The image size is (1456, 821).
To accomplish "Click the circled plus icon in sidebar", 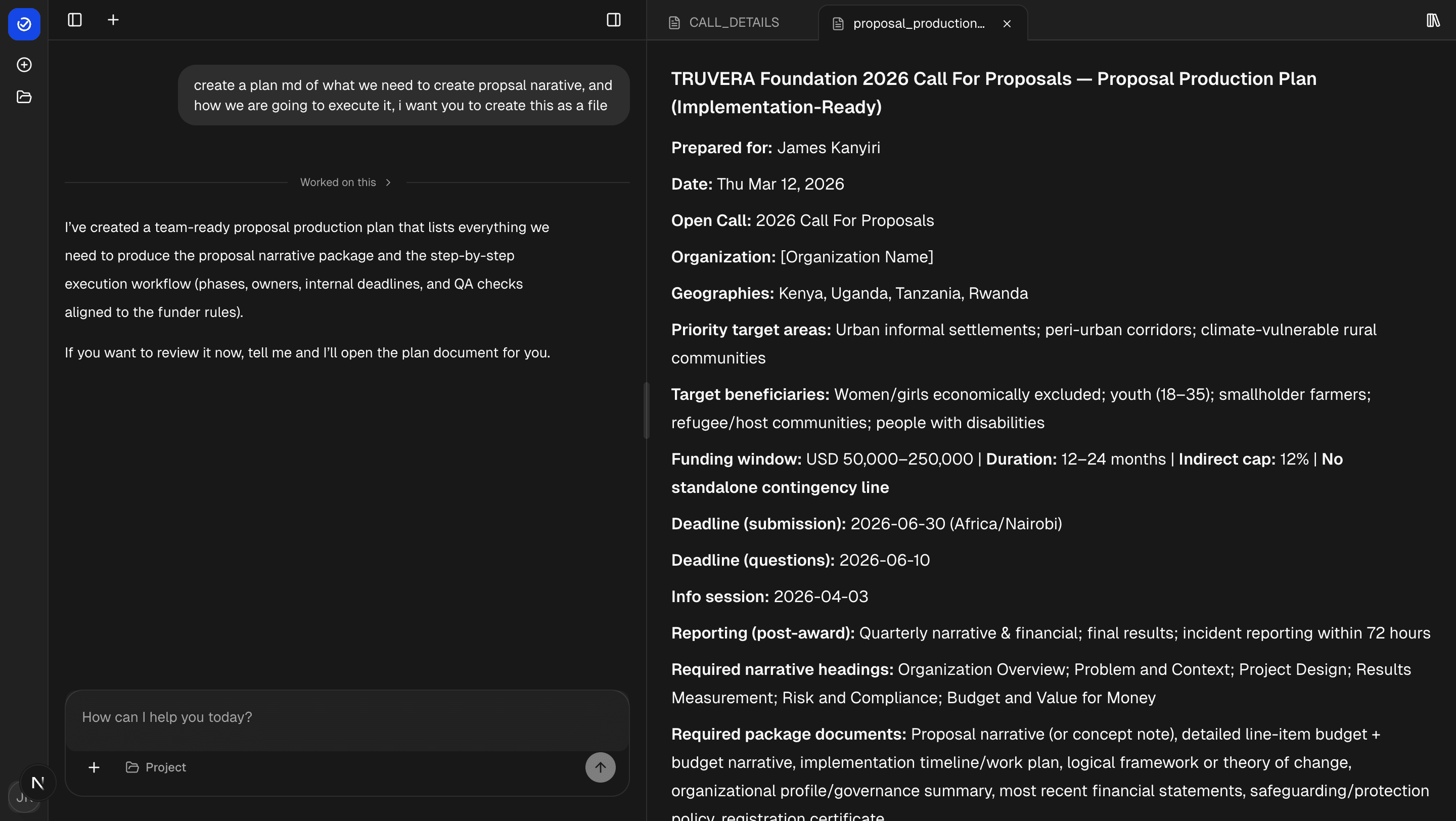I will 24,65.
